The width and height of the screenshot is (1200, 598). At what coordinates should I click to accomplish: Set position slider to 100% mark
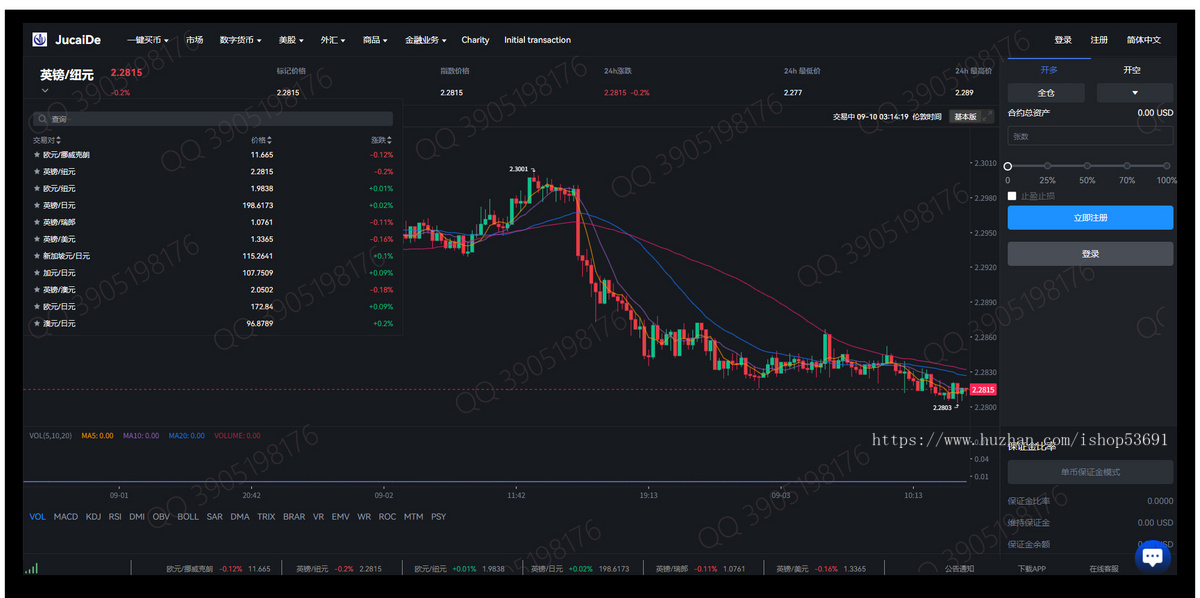click(x=1167, y=166)
